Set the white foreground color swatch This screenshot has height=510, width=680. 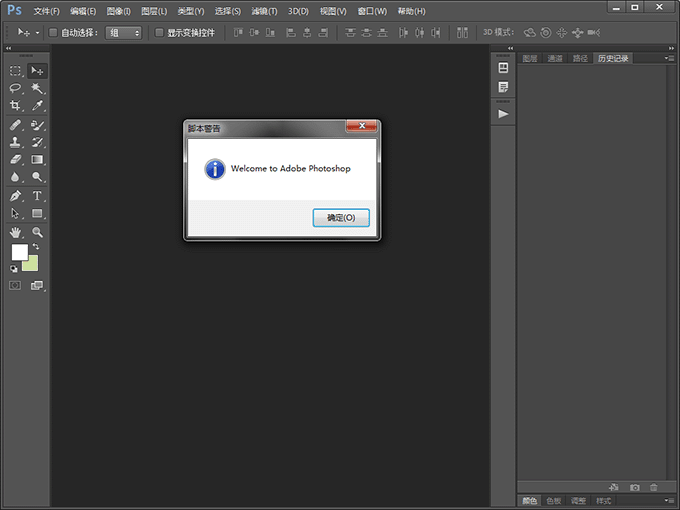click(20, 252)
